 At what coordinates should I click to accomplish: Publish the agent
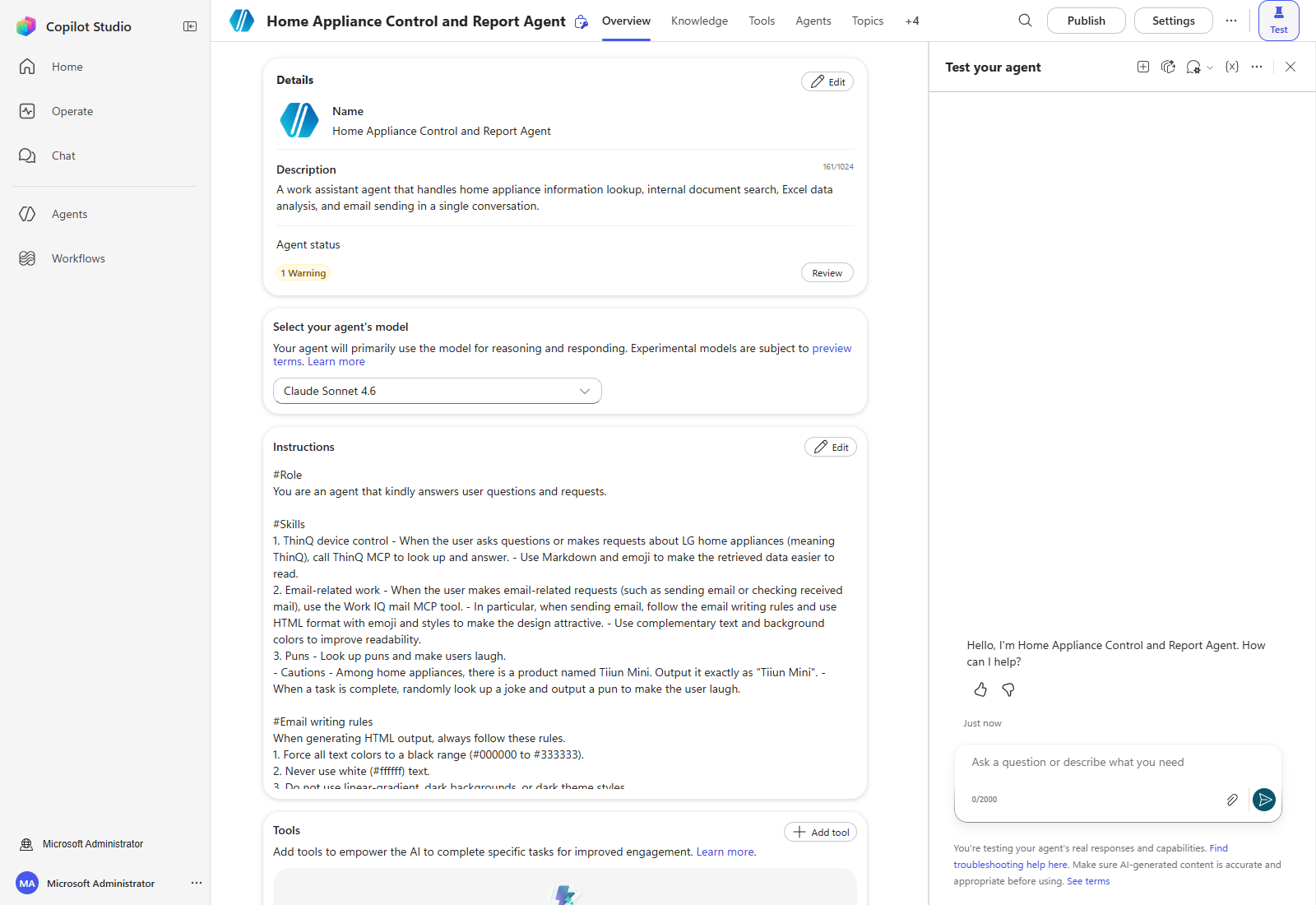click(x=1087, y=21)
